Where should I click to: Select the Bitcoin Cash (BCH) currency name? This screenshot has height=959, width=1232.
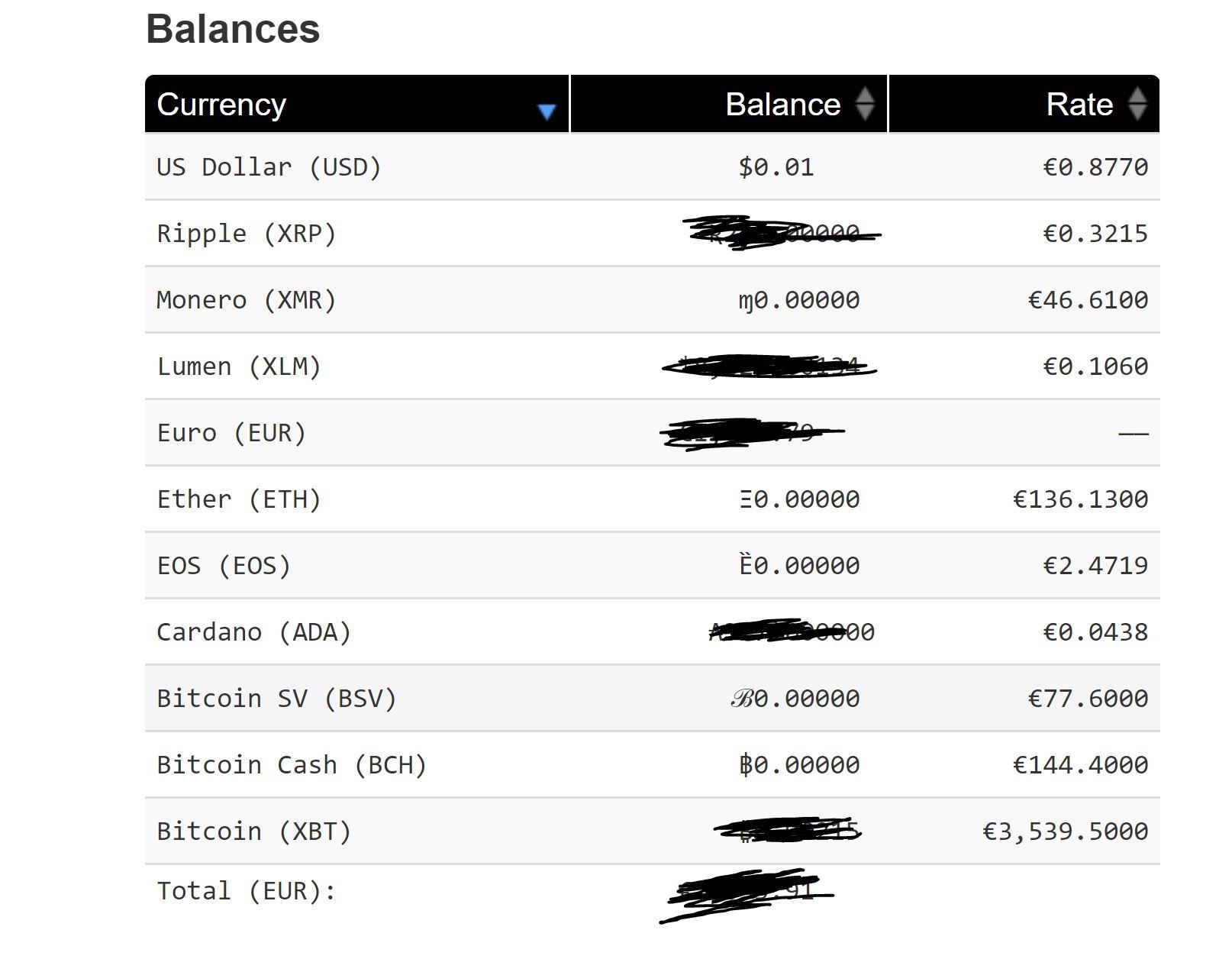click(292, 765)
